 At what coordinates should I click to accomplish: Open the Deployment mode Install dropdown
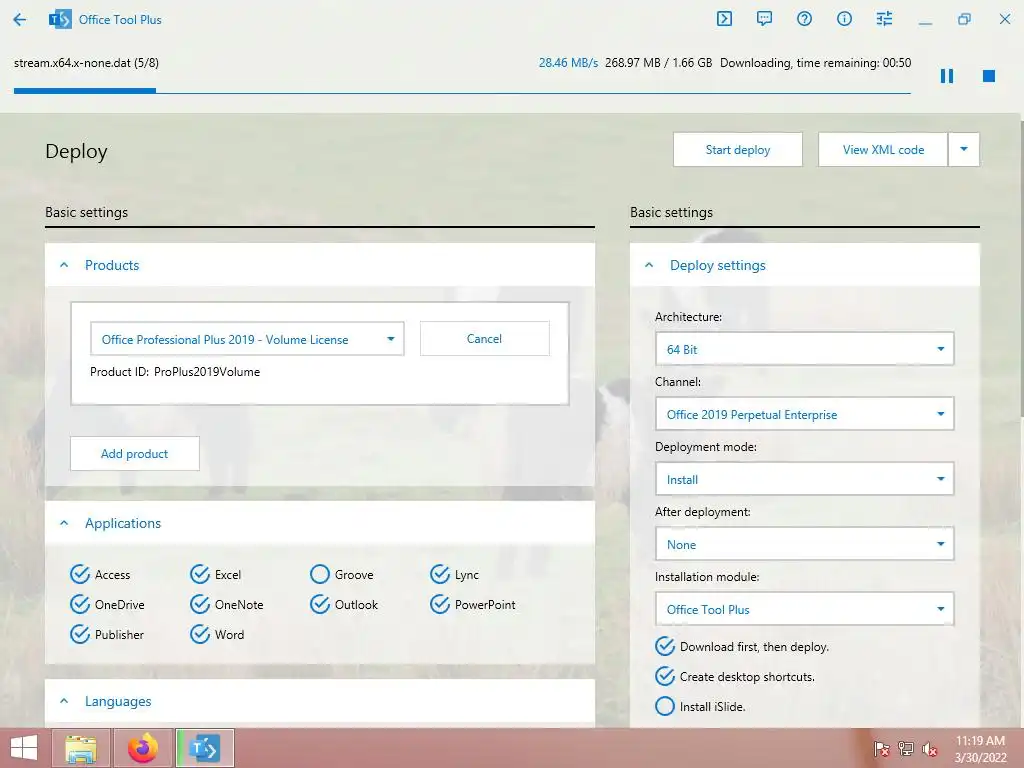(x=805, y=479)
